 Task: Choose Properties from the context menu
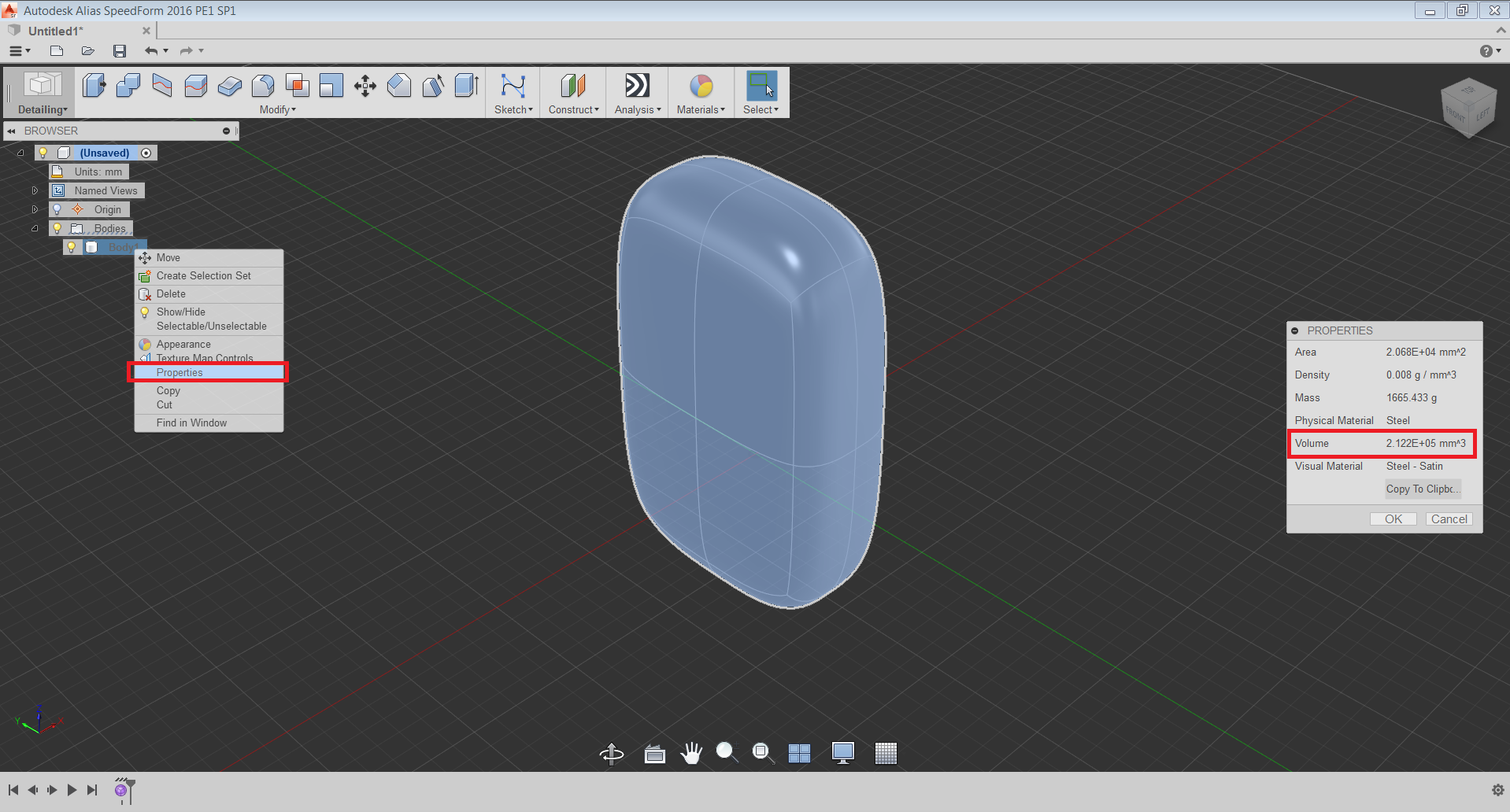[179, 372]
